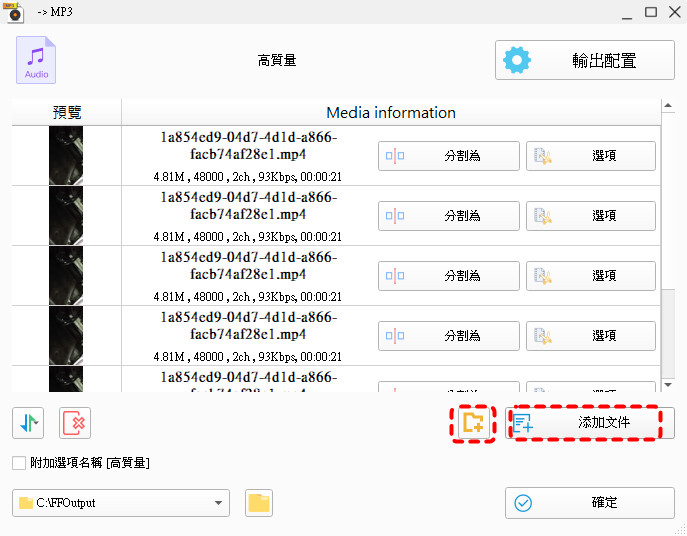The width and height of the screenshot is (687, 536).
Task: Click the Media information column header
Action: (x=391, y=113)
